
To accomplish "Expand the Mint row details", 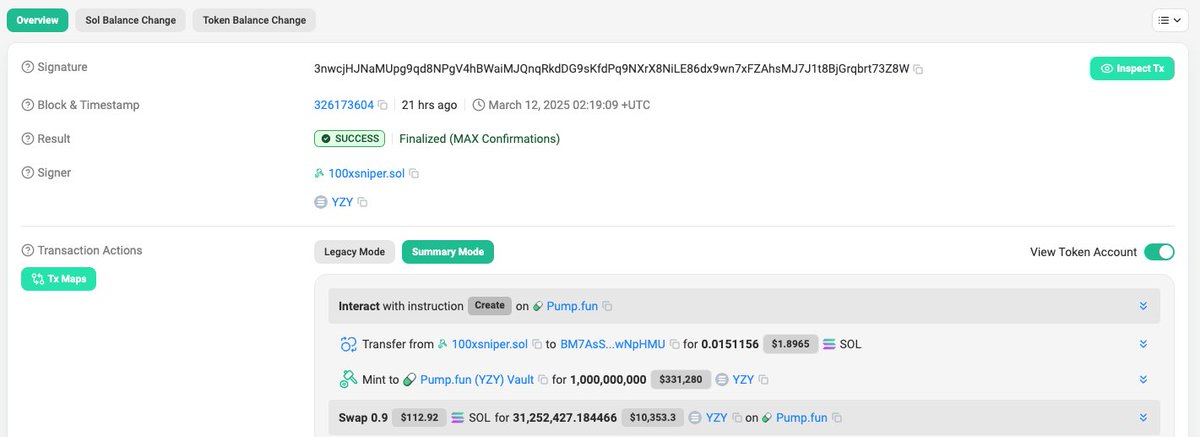I will pyautogui.click(x=1143, y=380).
